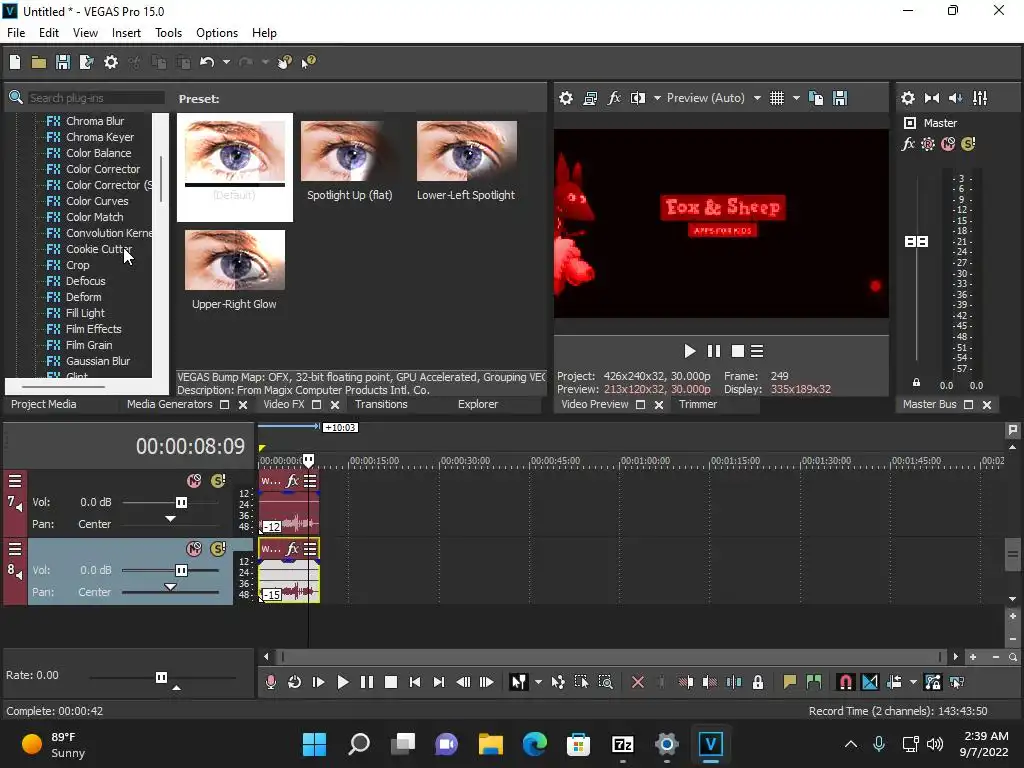Toggle Split Screen View in preview
1024x768 pixels.
(638, 98)
